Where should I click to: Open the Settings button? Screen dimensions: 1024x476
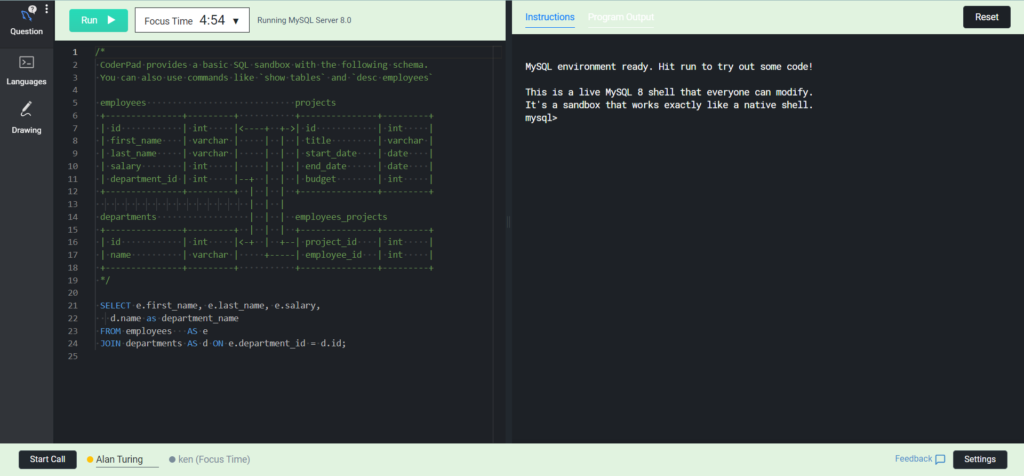[980, 459]
